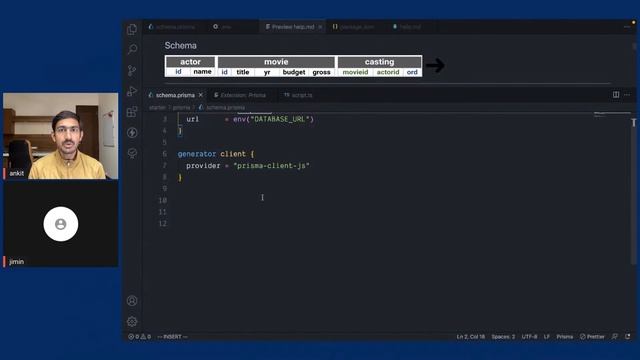Click the Schema heading in preview
The image size is (640, 360).
tap(180, 46)
